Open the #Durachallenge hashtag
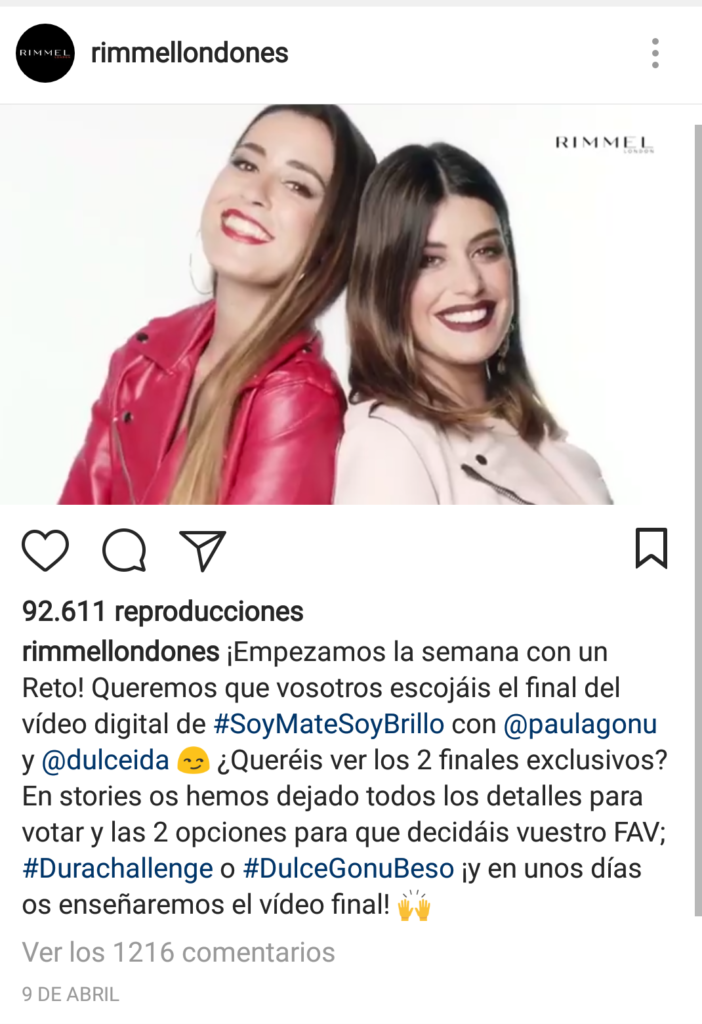This screenshot has width=702, height=1024. (118, 869)
